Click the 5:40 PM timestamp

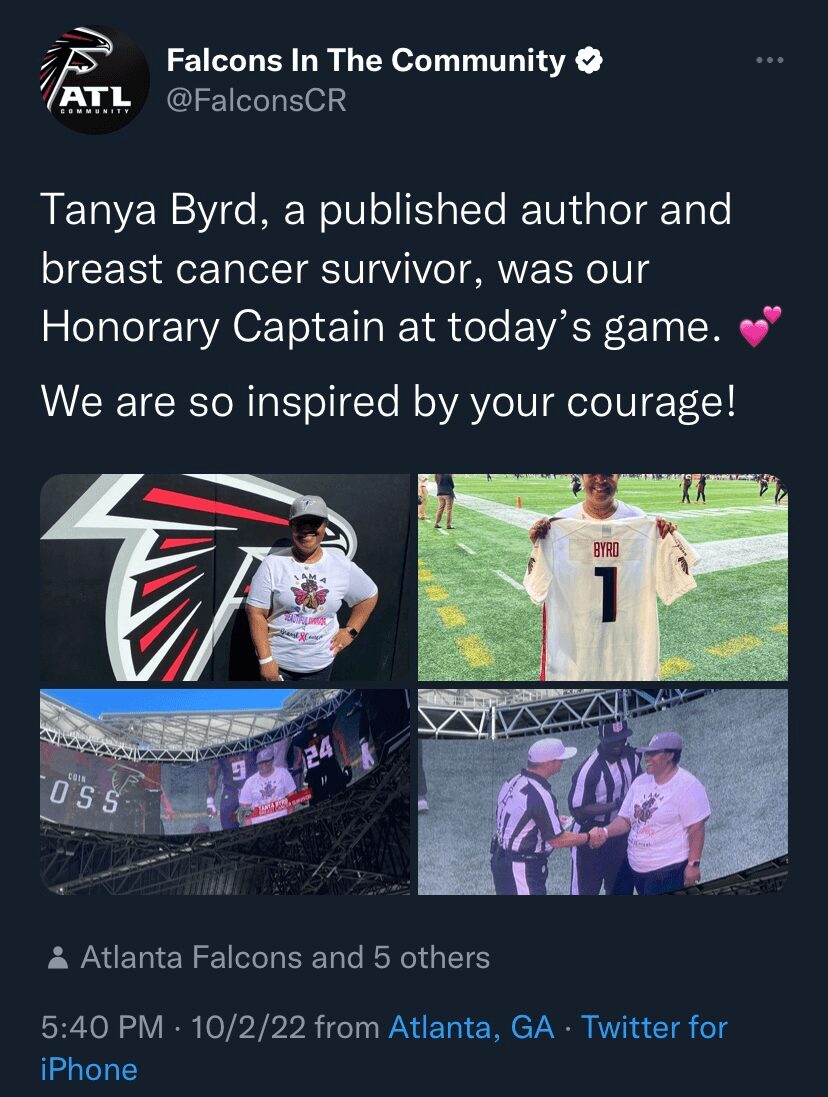[x=102, y=1028]
